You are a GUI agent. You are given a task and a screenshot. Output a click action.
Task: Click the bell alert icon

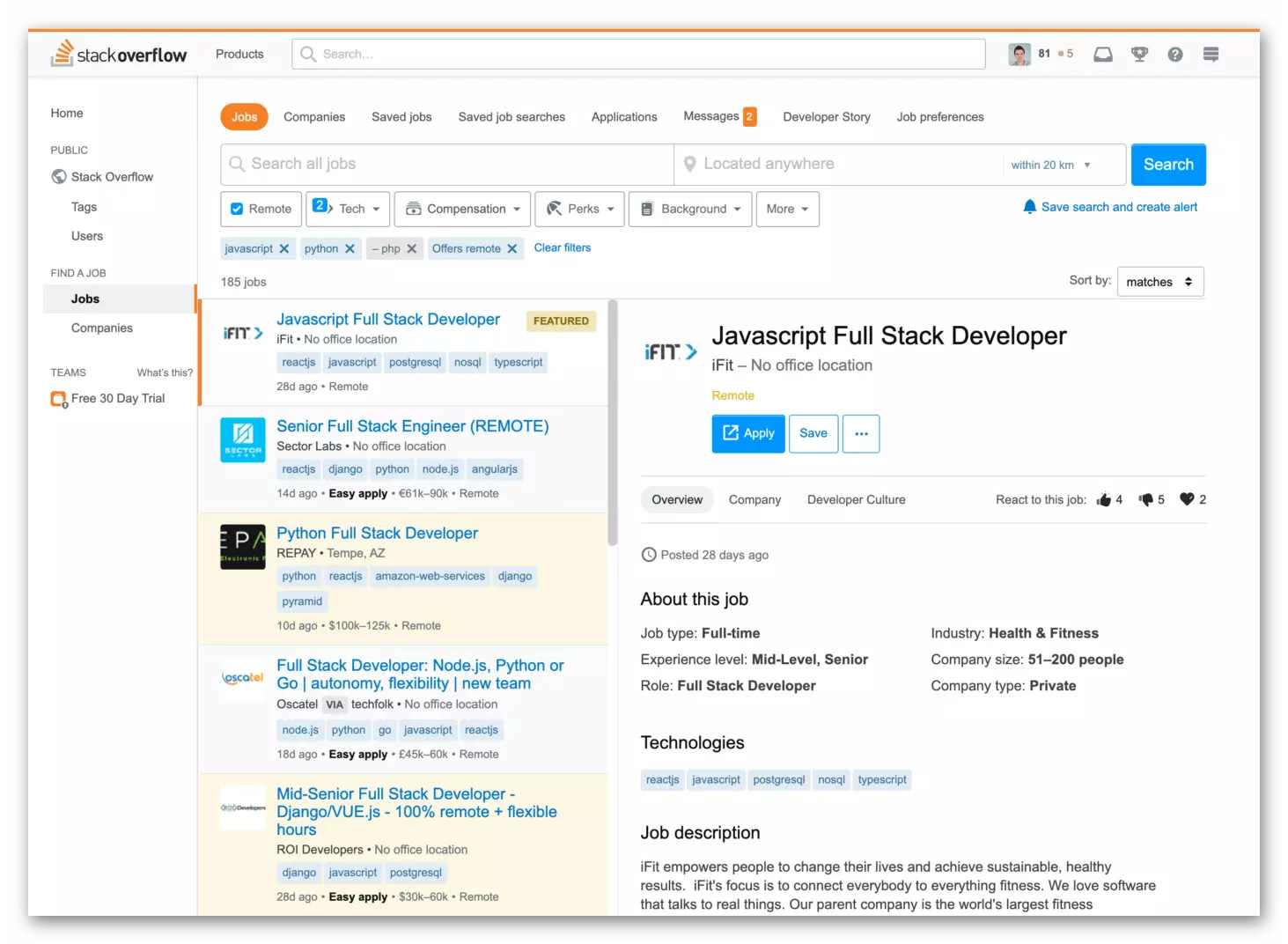click(x=1029, y=207)
